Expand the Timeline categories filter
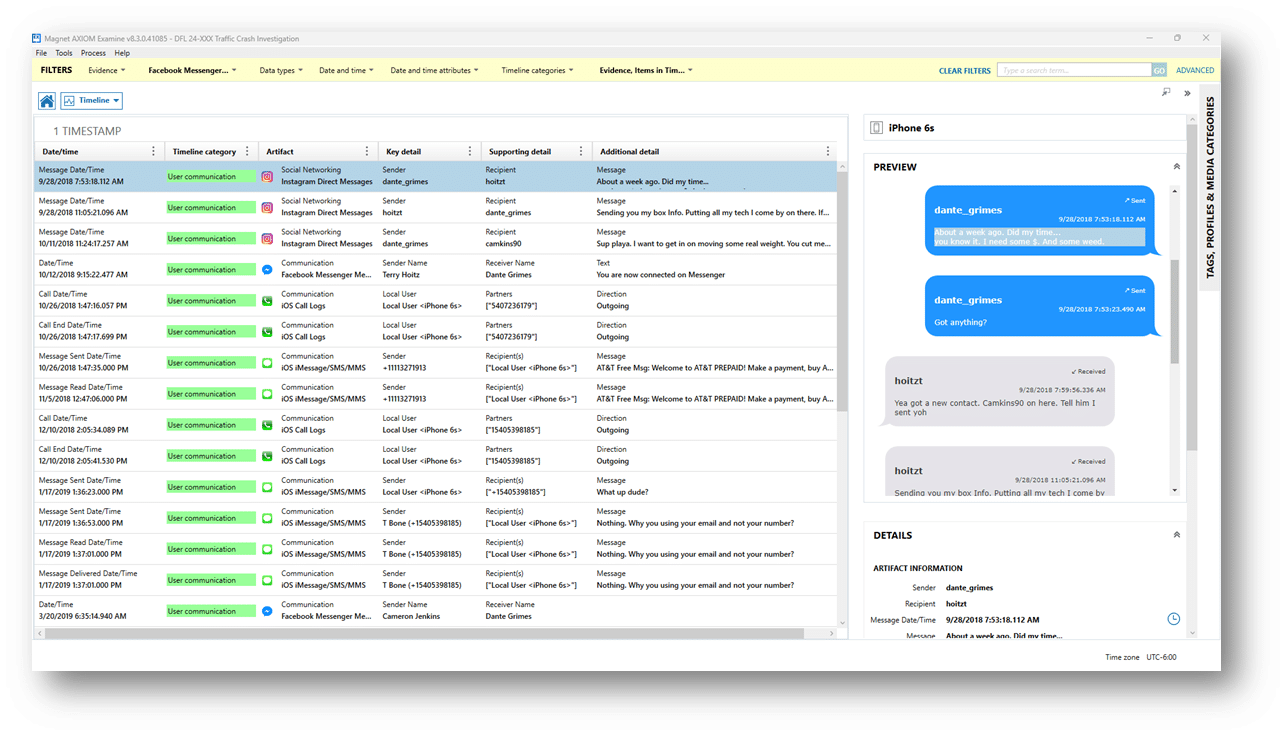Screen dimensions: 1286x736 [x=537, y=71]
